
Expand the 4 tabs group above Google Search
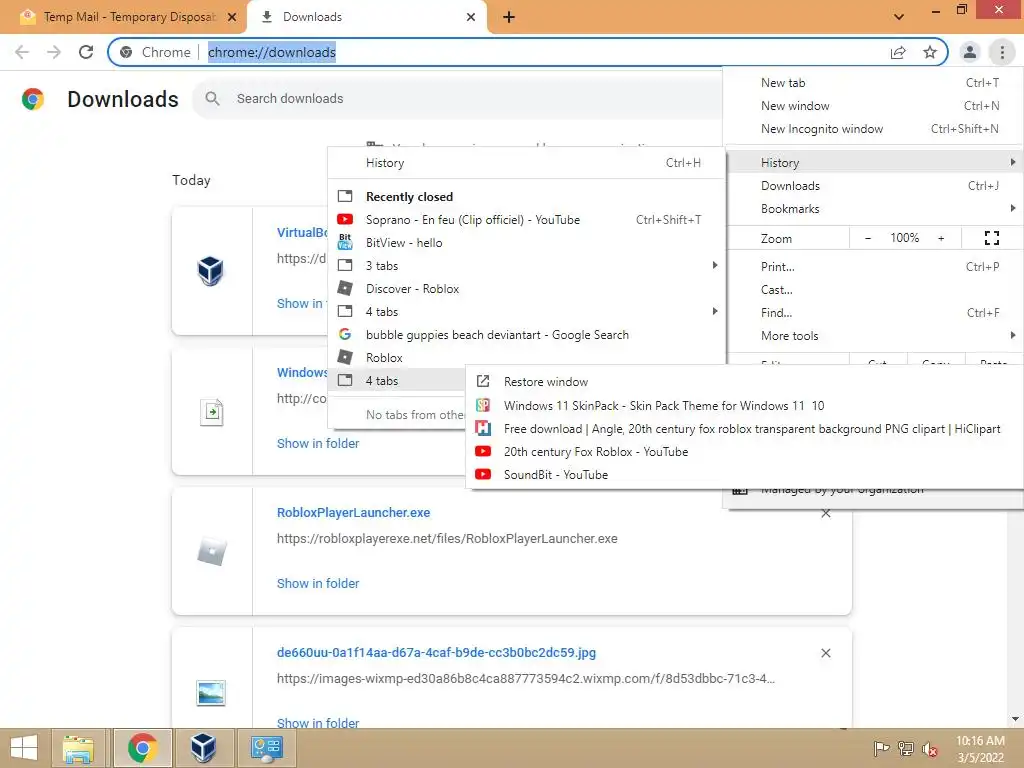(526, 312)
